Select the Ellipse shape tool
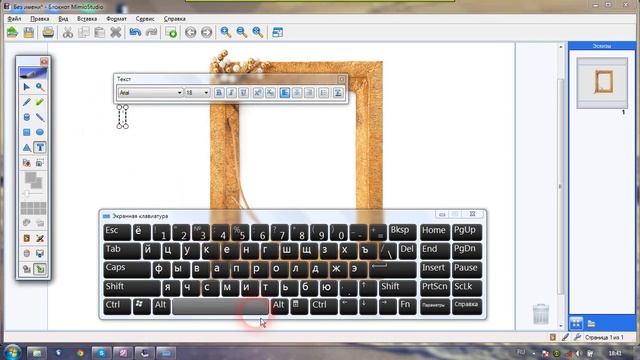The width and height of the screenshot is (640, 360). 40,132
